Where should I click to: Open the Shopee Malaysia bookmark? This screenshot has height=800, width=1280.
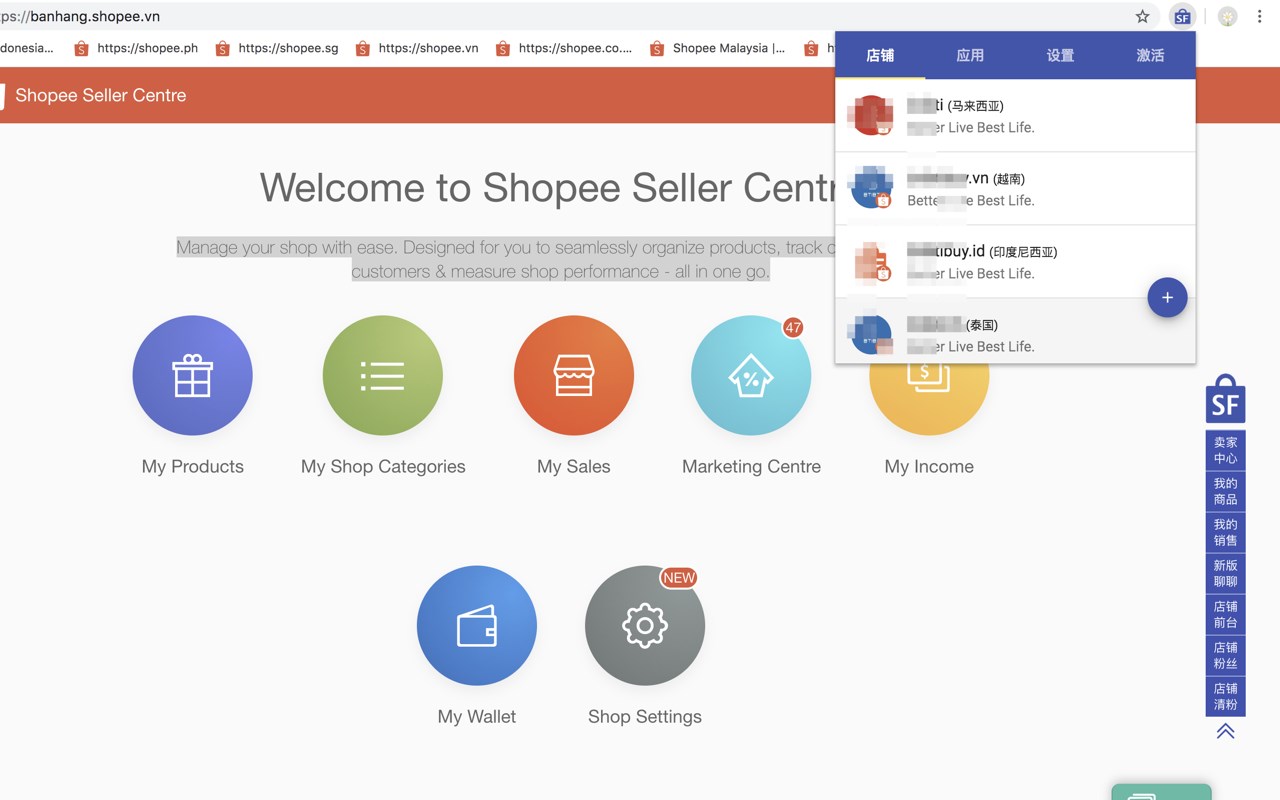pyautogui.click(x=717, y=48)
